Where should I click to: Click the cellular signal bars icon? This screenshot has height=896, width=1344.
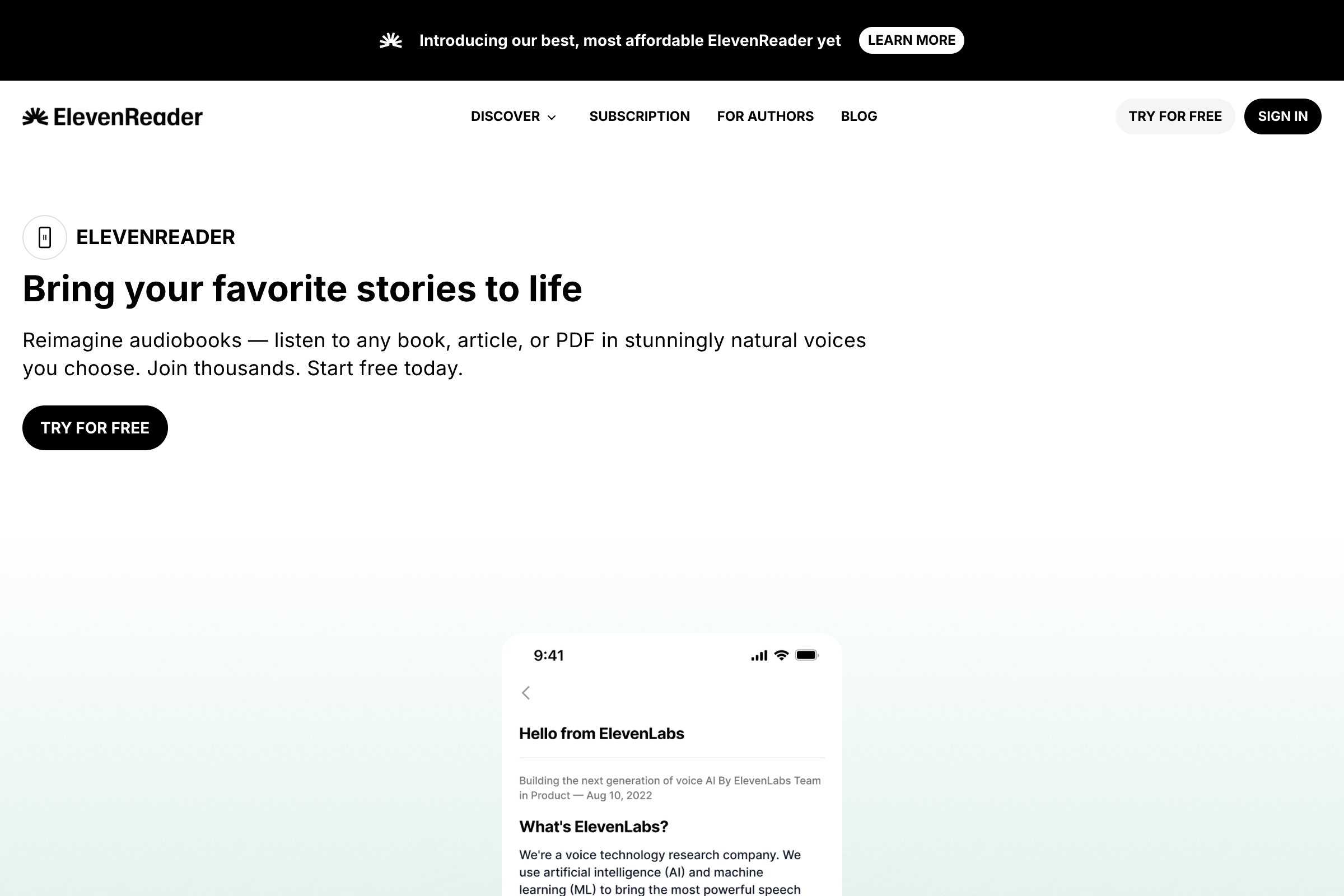pos(759,656)
